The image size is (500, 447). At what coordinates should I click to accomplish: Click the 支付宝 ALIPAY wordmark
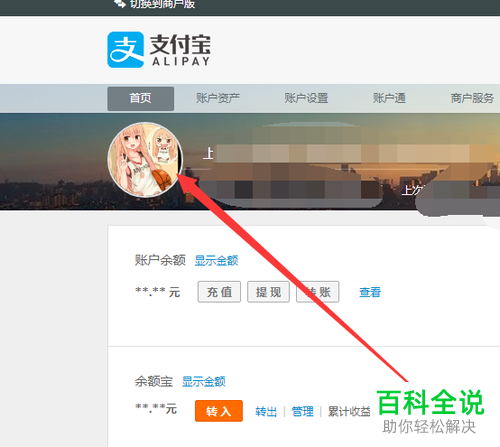tap(180, 50)
